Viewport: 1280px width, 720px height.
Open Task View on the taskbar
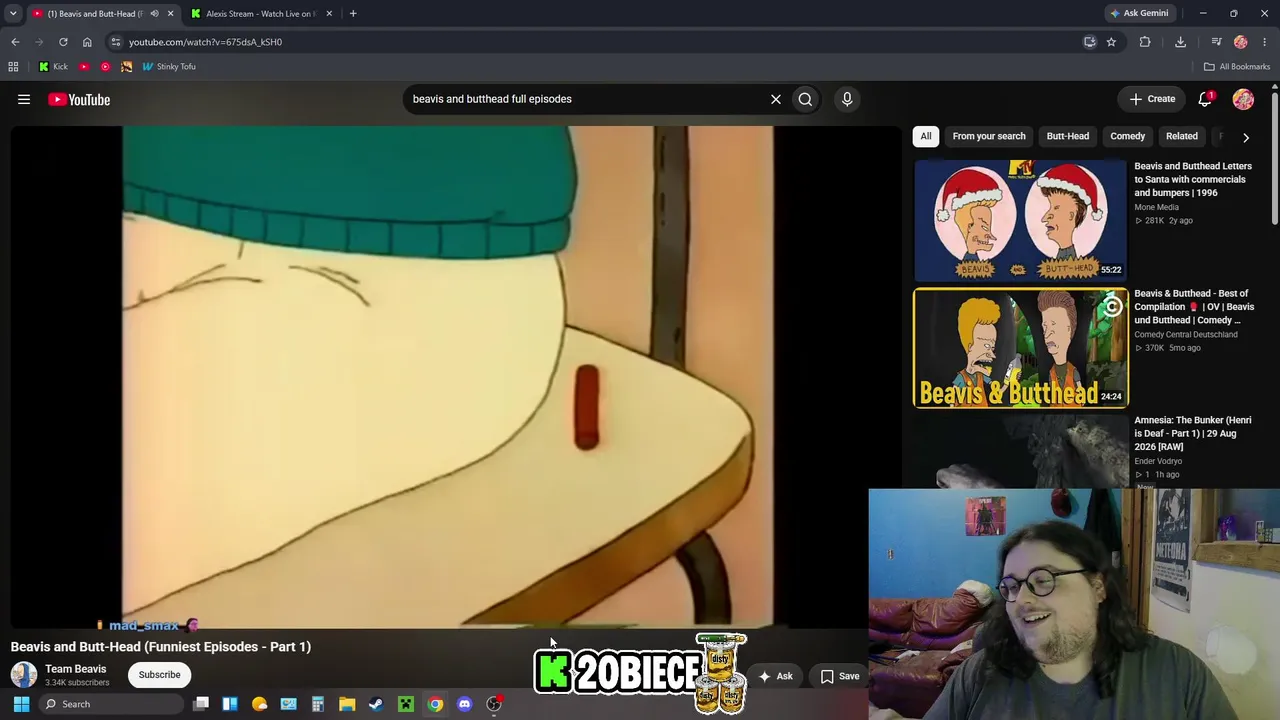click(201, 704)
